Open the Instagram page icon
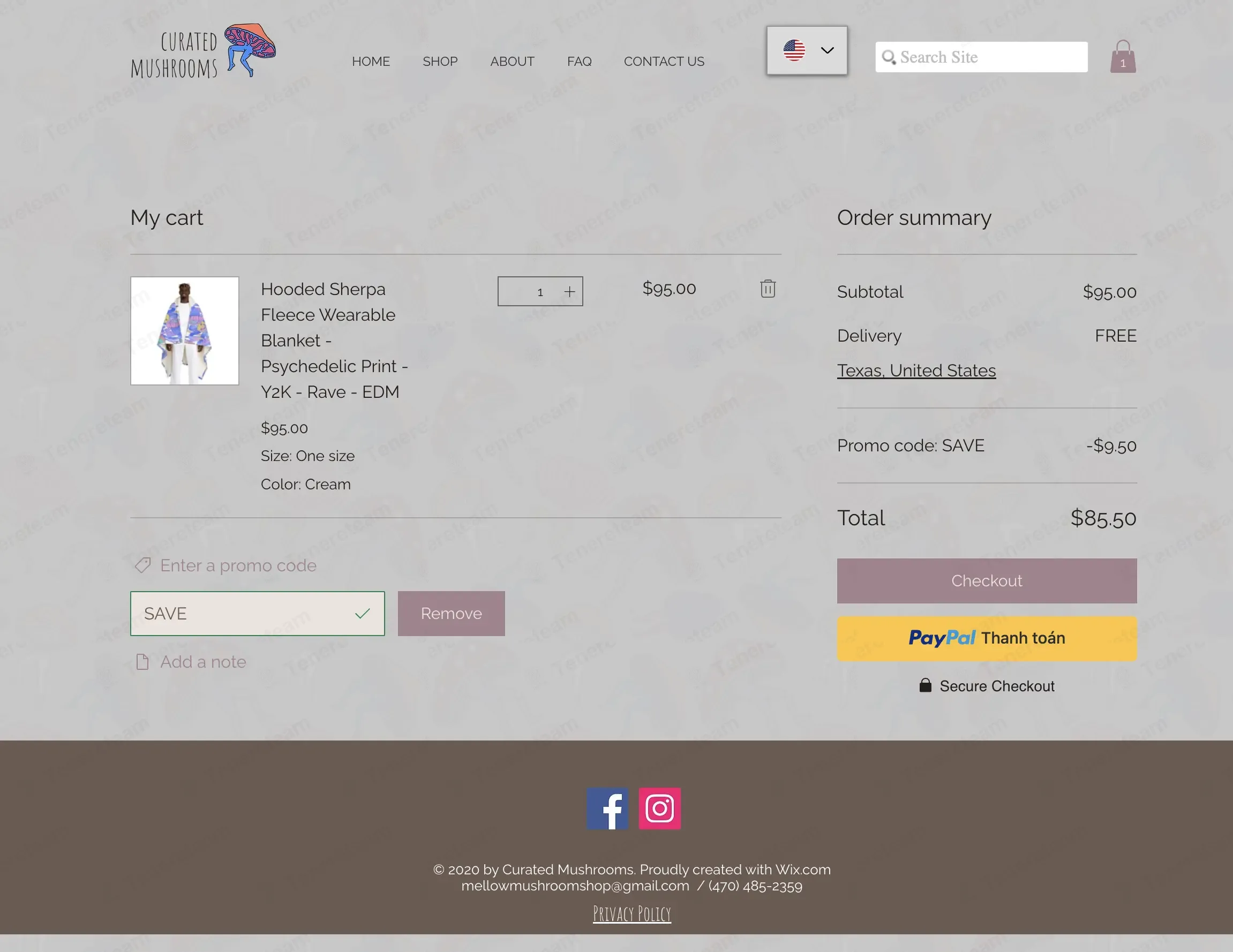This screenshot has width=1233, height=952. coord(659,808)
